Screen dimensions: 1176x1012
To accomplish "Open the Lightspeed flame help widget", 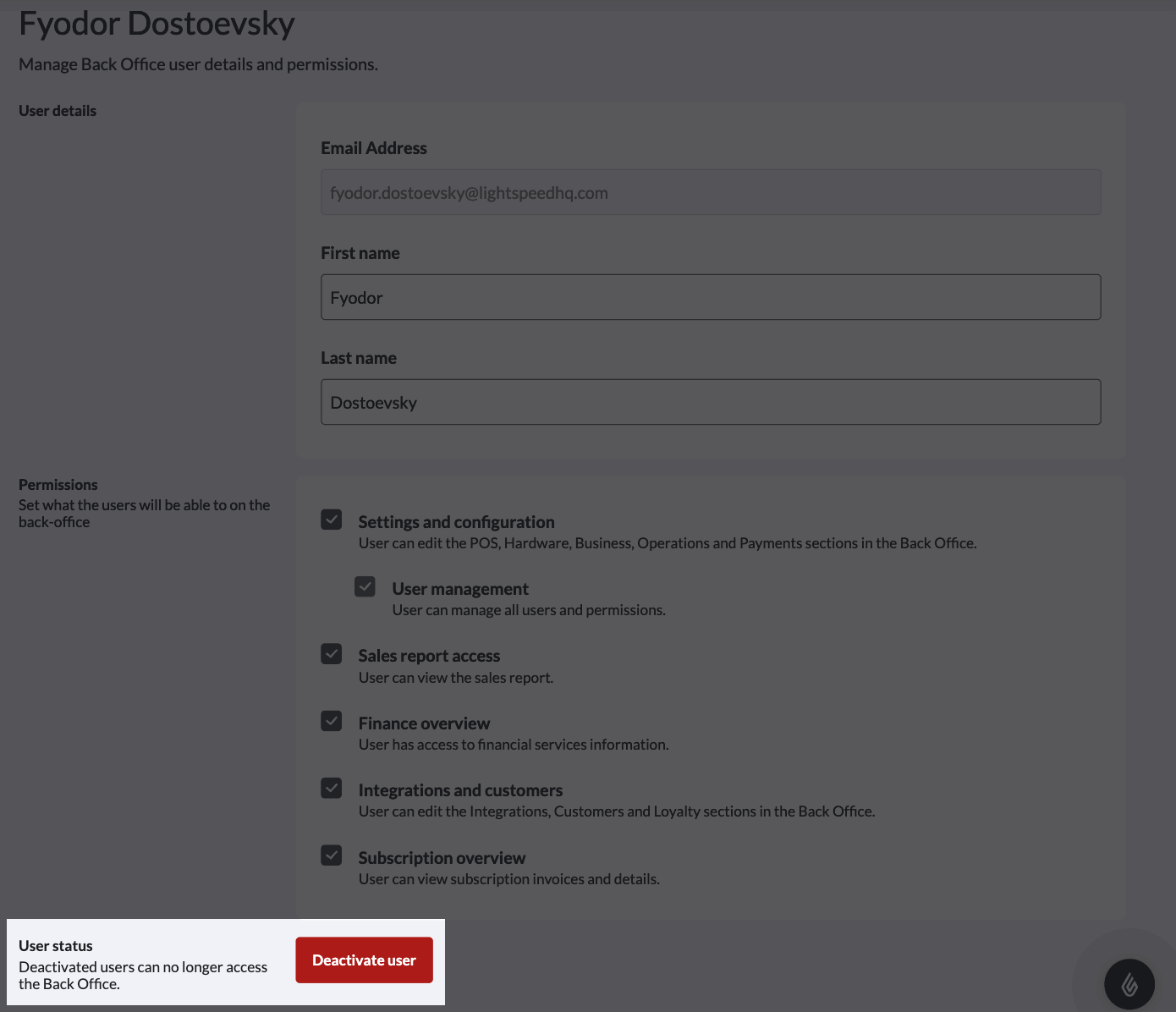I will click(1129, 984).
